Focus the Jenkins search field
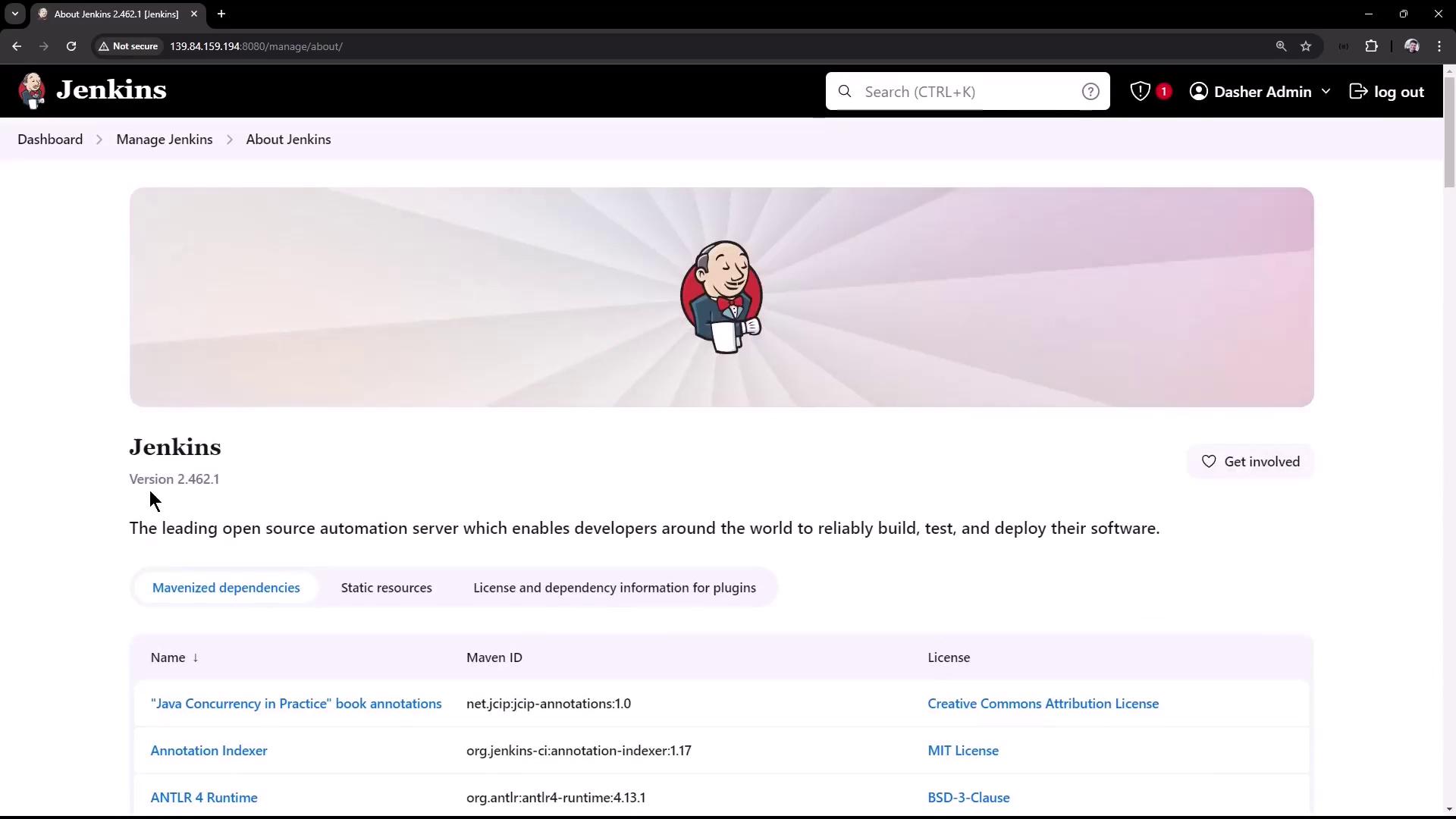1456x819 pixels. [967, 92]
